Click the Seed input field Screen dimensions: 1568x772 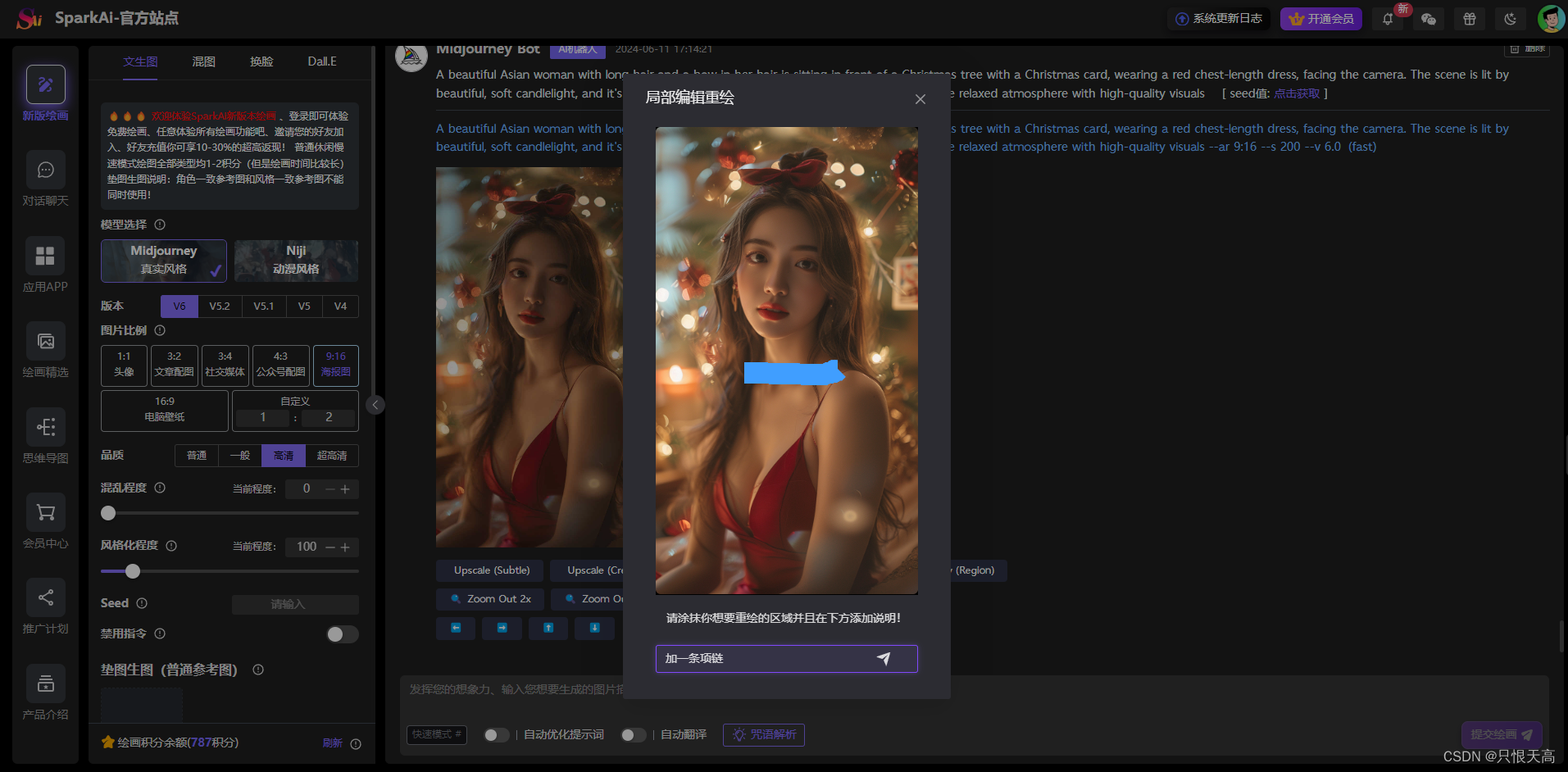[x=295, y=604]
